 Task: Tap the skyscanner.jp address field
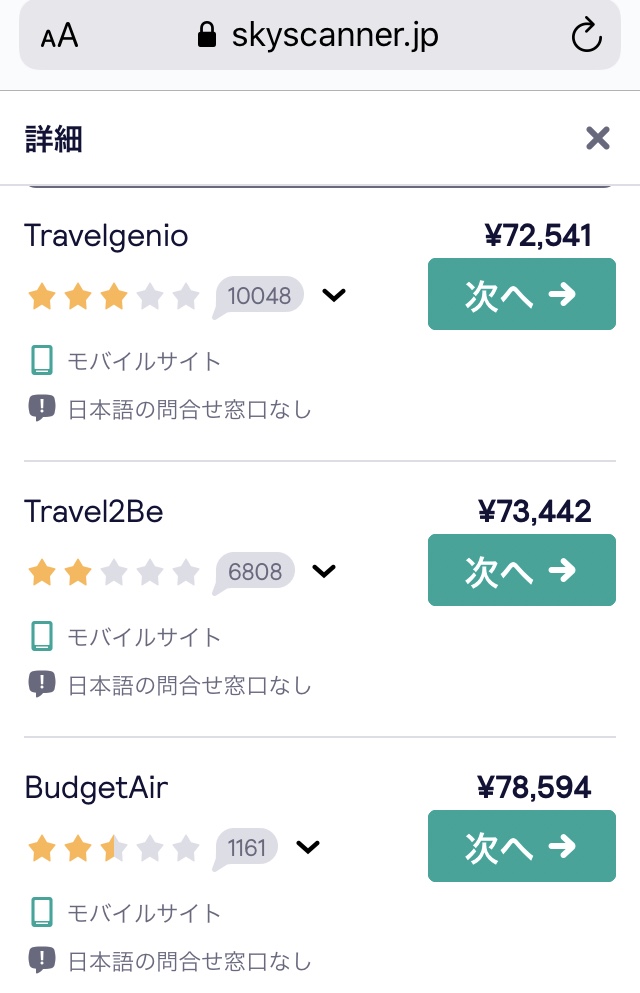tap(334, 38)
